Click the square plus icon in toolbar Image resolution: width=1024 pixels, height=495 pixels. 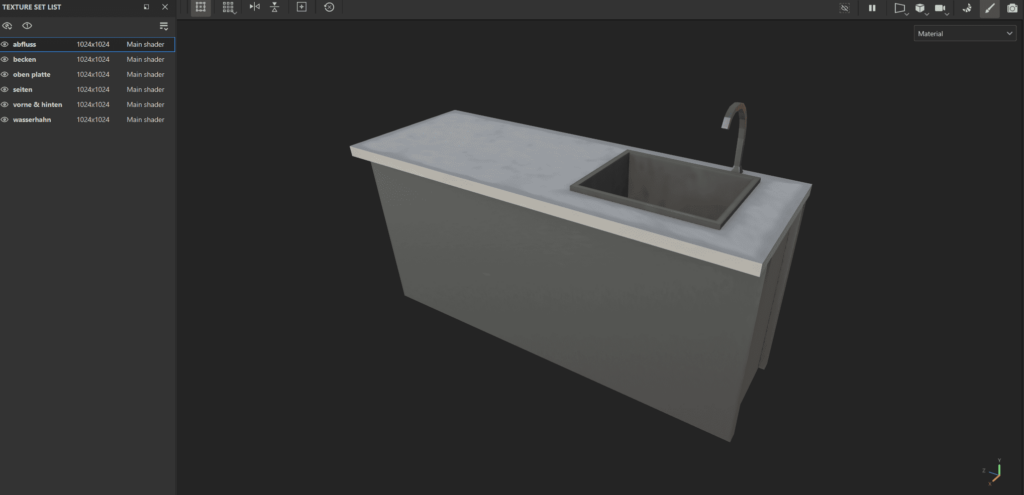[x=302, y=8]
